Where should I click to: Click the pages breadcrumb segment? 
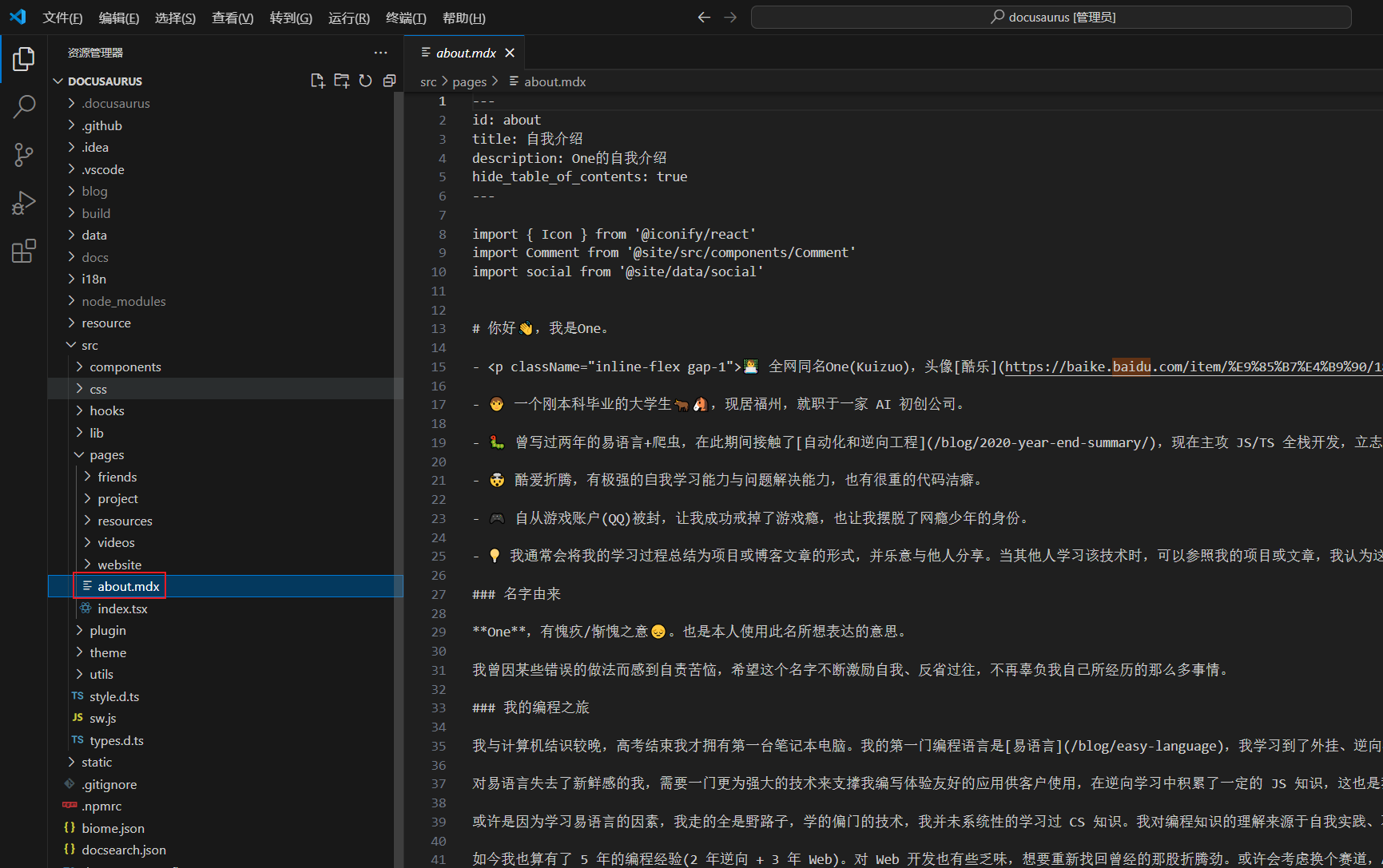click(469, 81)
